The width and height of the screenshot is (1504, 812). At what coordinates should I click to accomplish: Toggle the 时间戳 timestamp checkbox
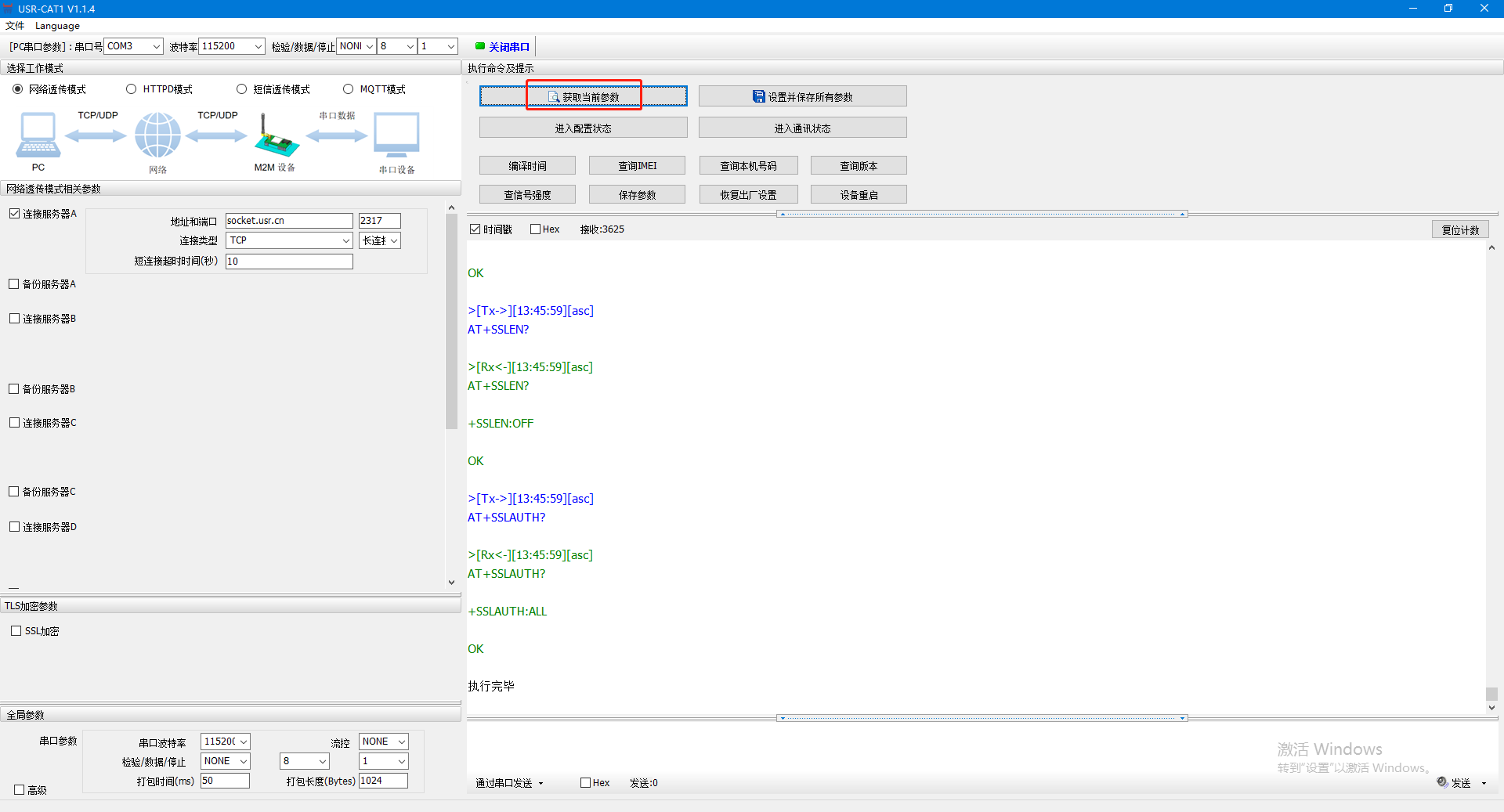click(x=475, y=229)
